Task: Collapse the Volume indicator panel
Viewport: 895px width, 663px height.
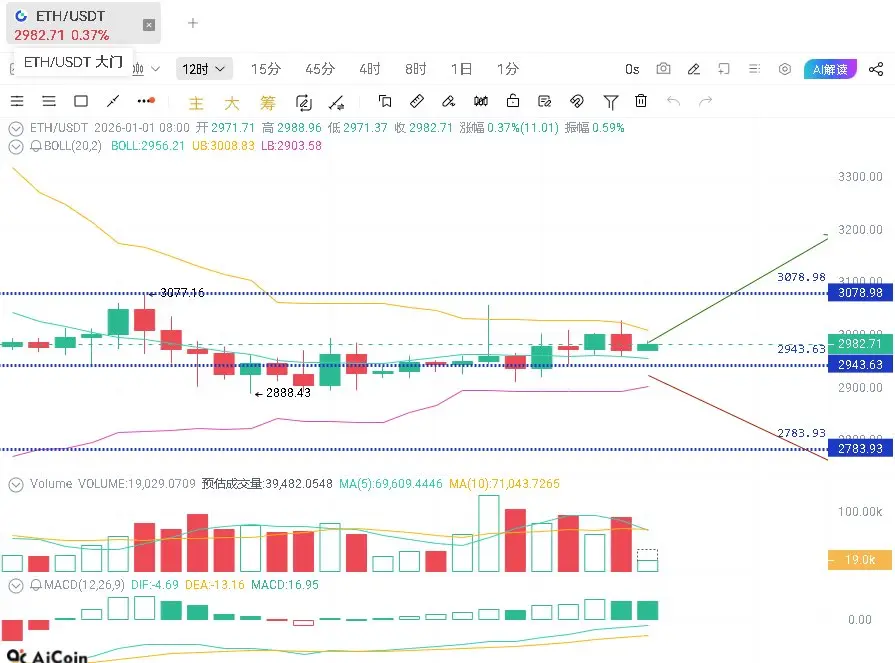Action: (16, 484)
